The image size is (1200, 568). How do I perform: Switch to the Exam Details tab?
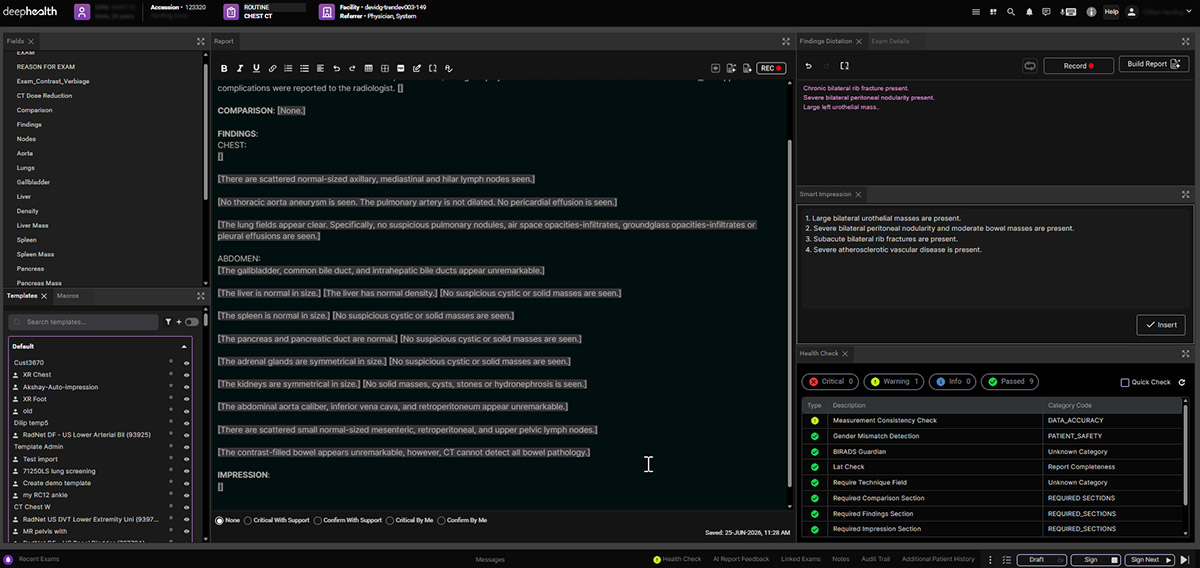point(889,41)
